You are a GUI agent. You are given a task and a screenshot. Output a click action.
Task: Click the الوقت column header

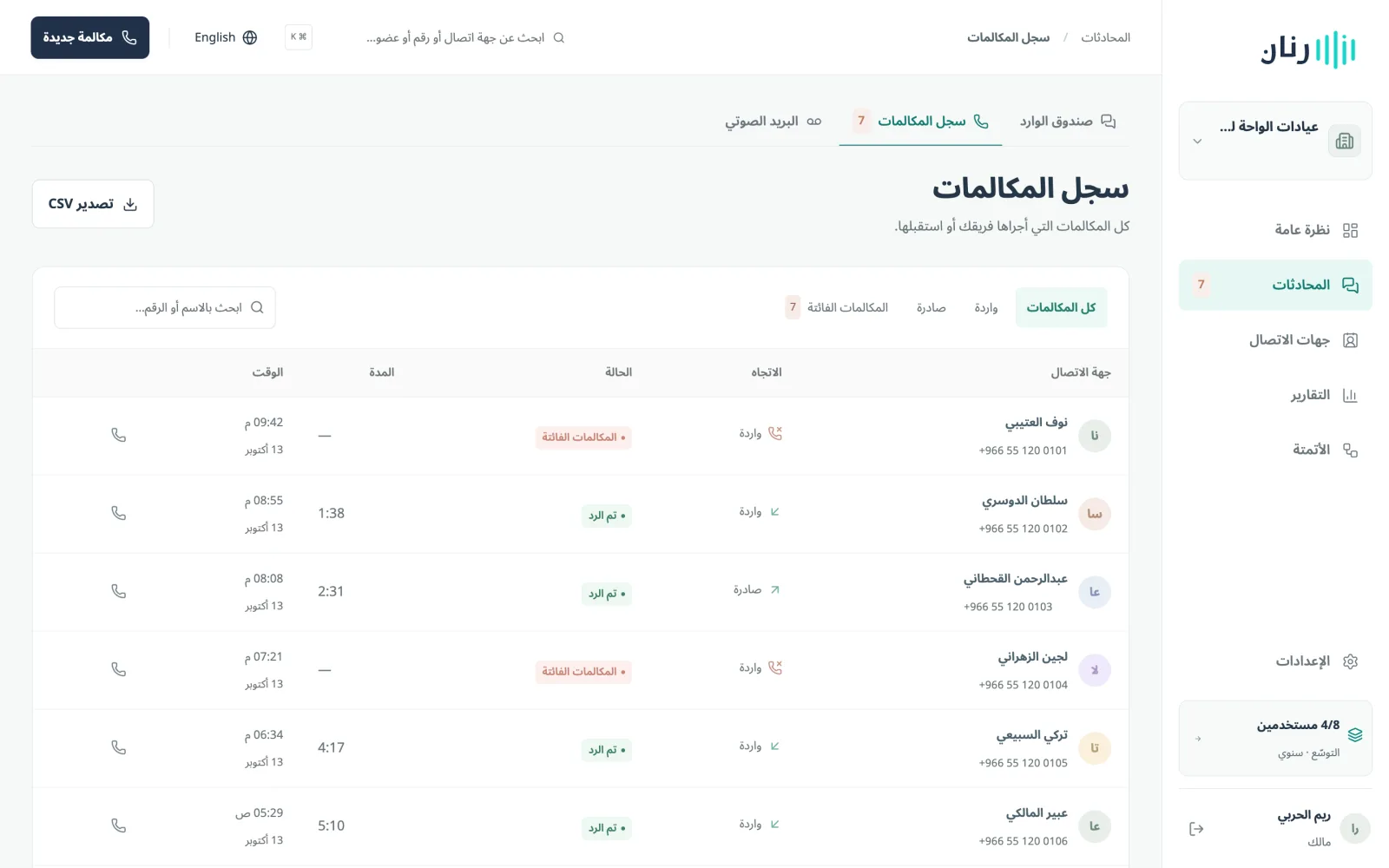pos(267,372)
